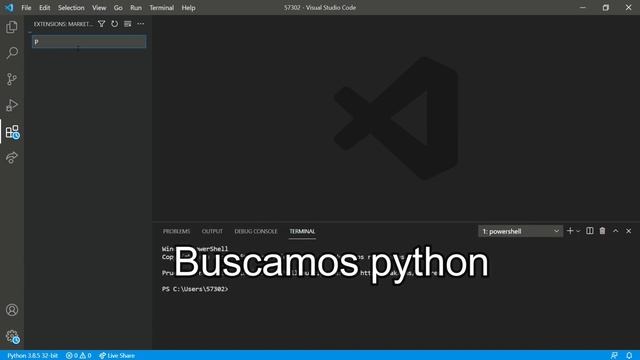Refresh the extensions list
The image size is (640, 360).
tap(115, 24)
